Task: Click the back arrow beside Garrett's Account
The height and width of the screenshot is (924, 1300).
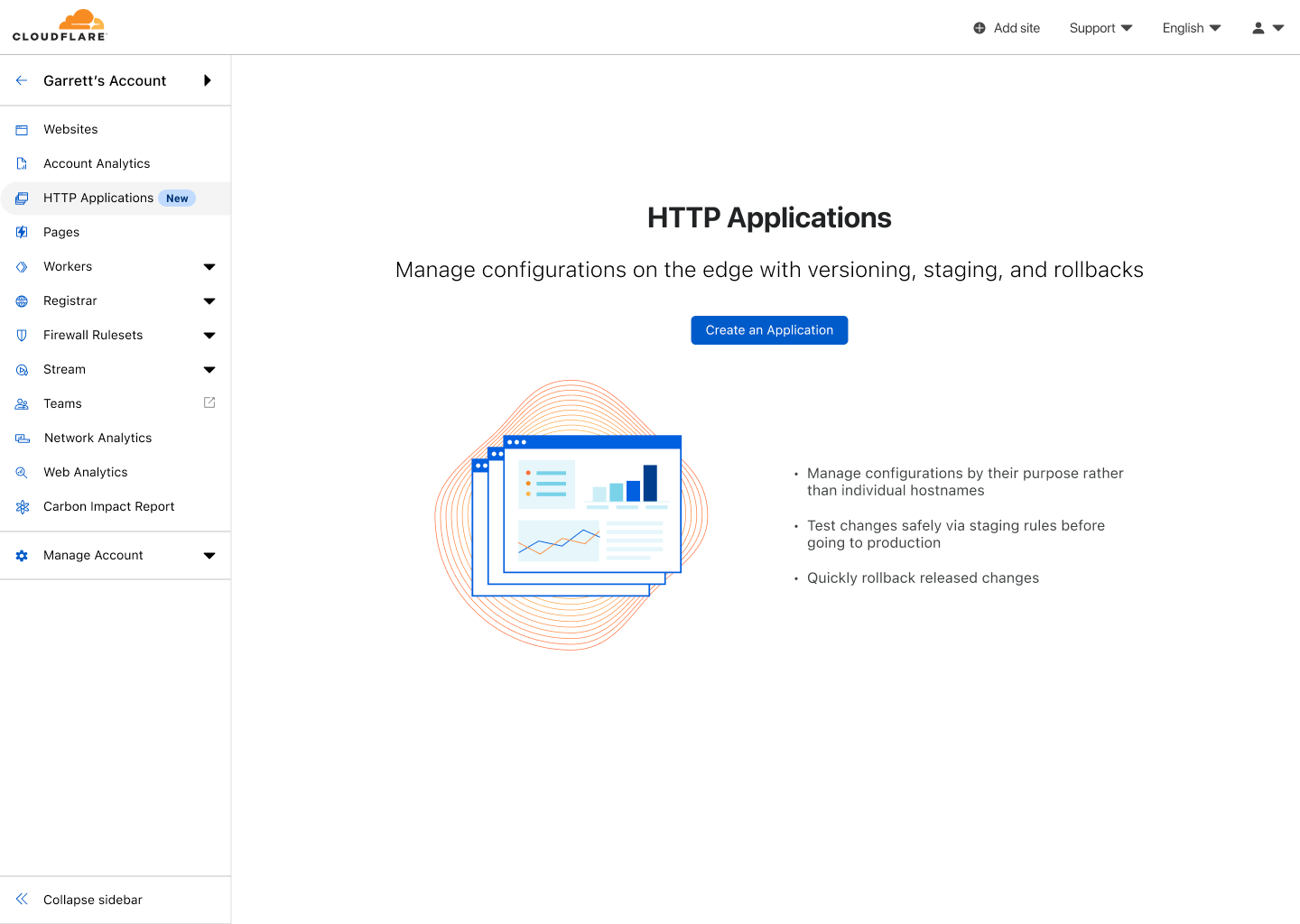Action: [22, 80]
